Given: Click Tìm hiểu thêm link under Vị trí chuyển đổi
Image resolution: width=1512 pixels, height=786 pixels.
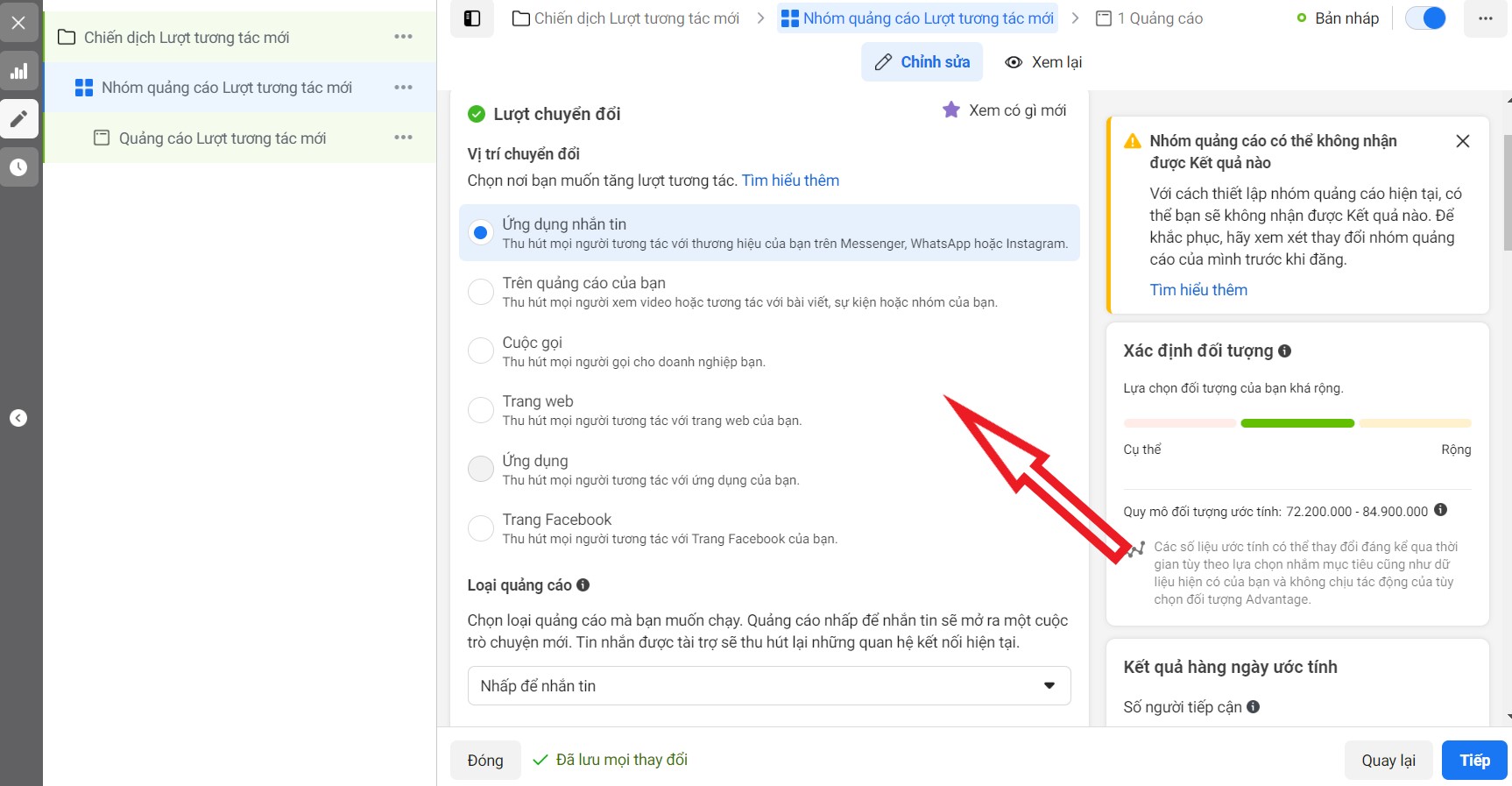Looking at the screenshot, I should pyautogui.click(x=790, y=181).
